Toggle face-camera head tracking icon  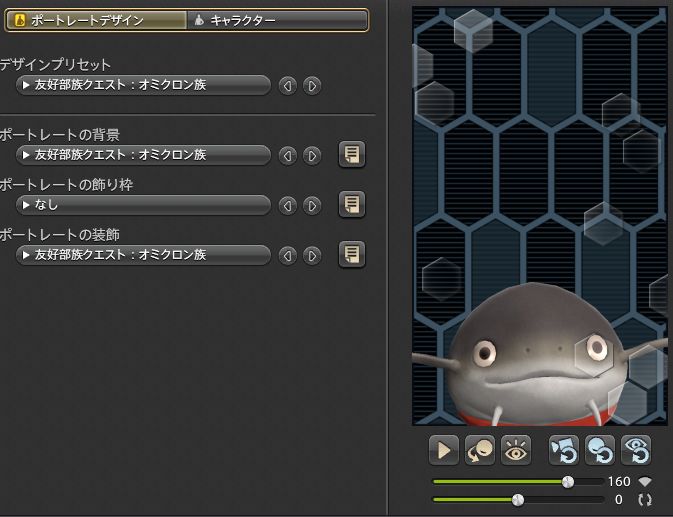tap(480, 450)
